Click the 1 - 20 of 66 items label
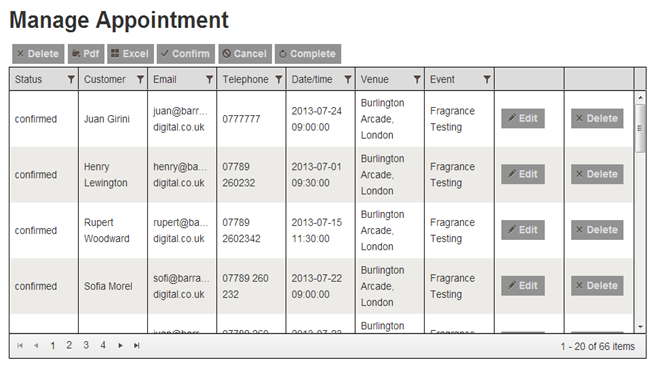The image size is (654, 369). pos(597,346)
